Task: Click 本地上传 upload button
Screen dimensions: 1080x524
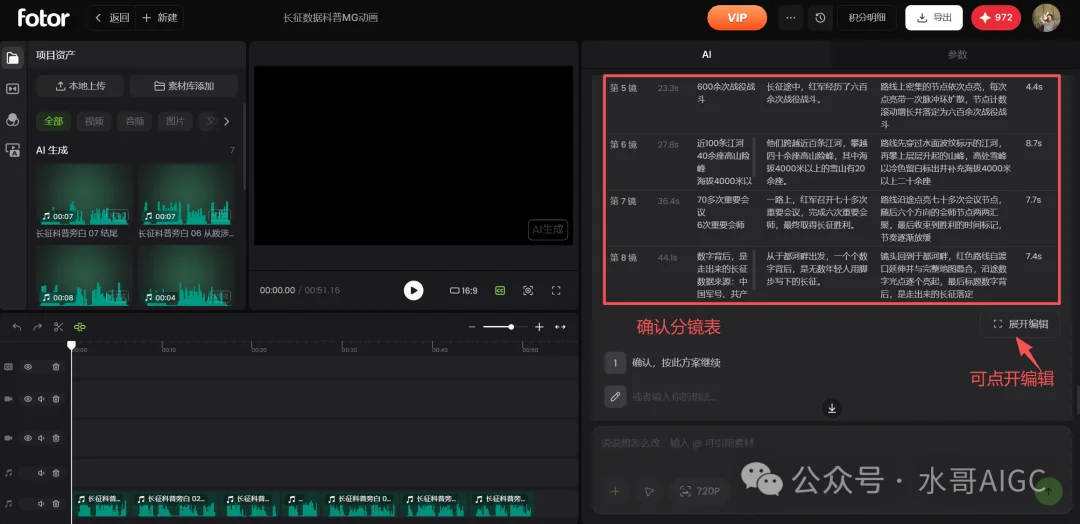Action: coord(80,86)
